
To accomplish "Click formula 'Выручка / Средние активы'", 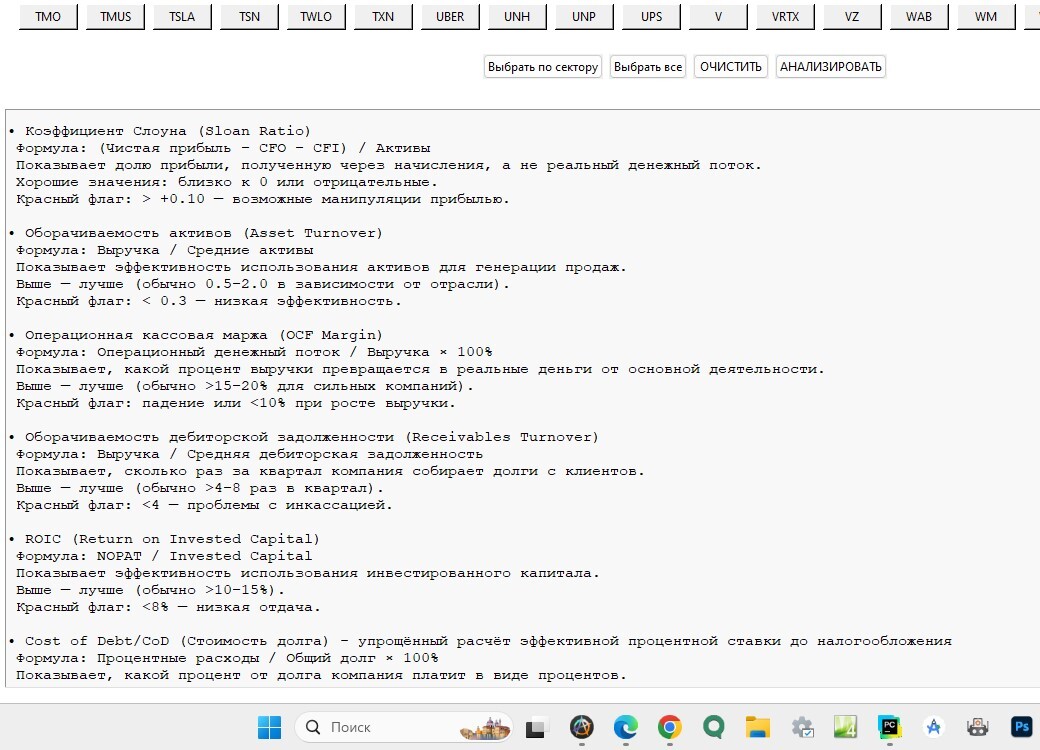I will click(205, 251).
